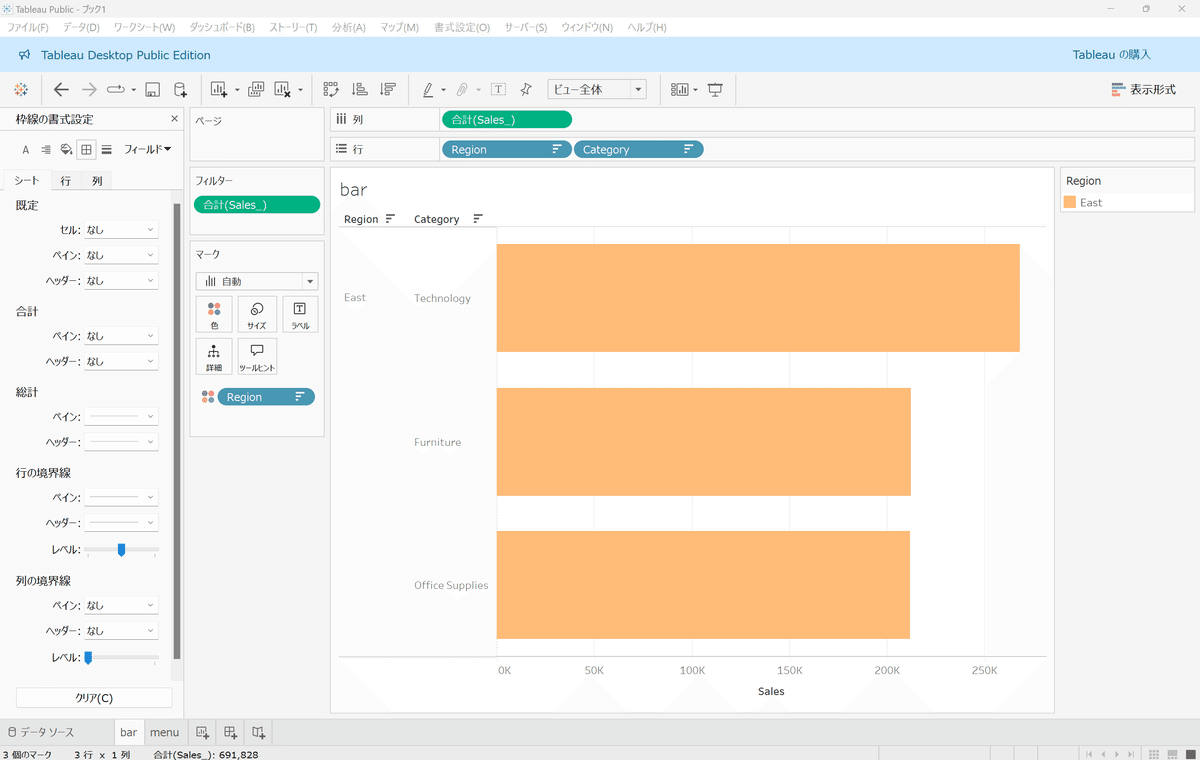This screenshot has width=1200, height=760.
Task: Open the Label mark card
Action: [x=300, y=314]
